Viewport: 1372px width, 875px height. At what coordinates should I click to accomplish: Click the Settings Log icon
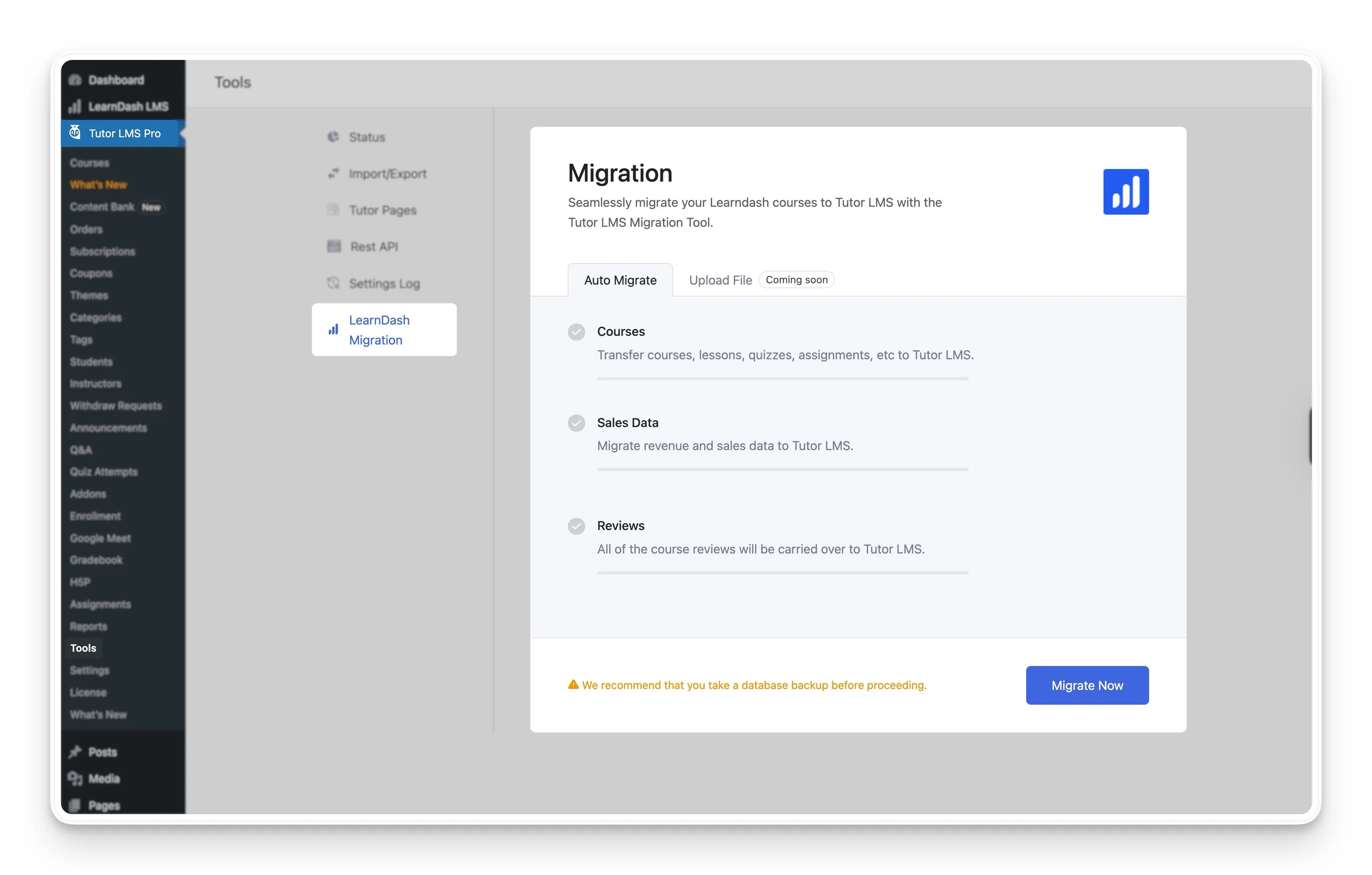(x=333, y=282)
